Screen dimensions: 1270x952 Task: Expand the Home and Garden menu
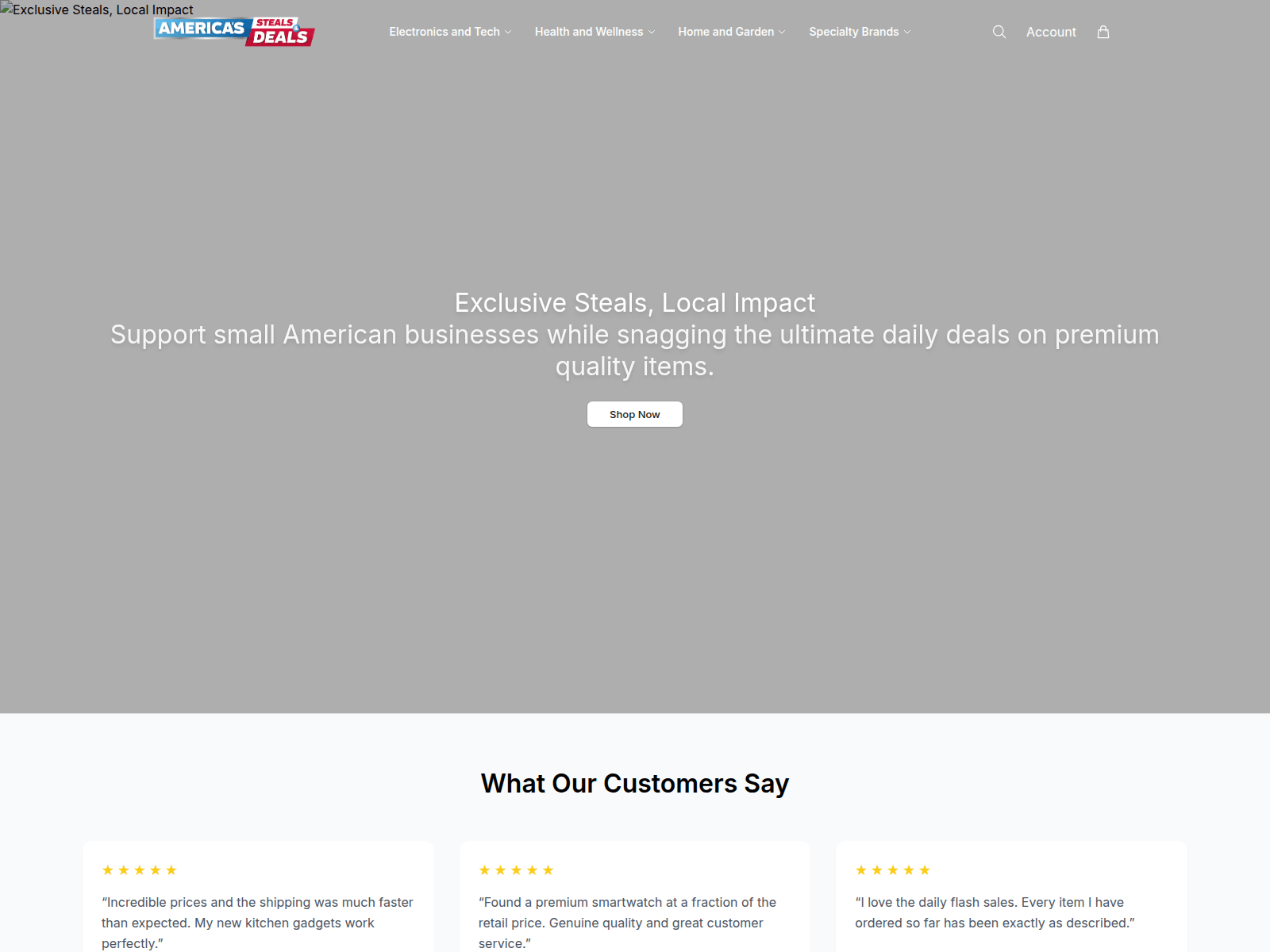point(732,32)
